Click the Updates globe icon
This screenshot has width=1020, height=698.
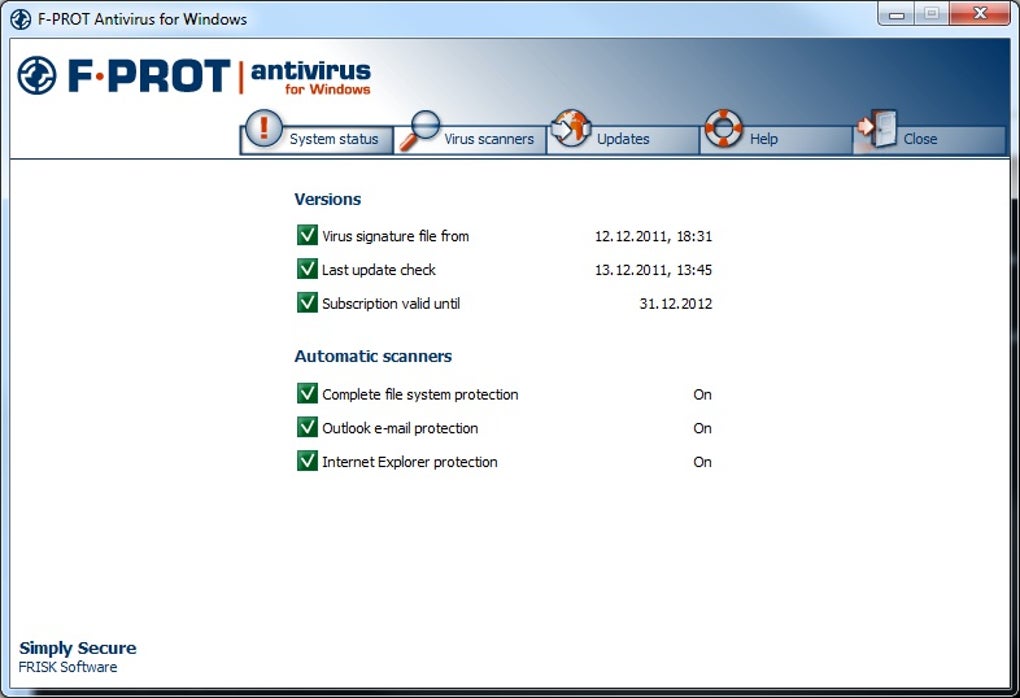pyautogui.click(x=570, y=128)
